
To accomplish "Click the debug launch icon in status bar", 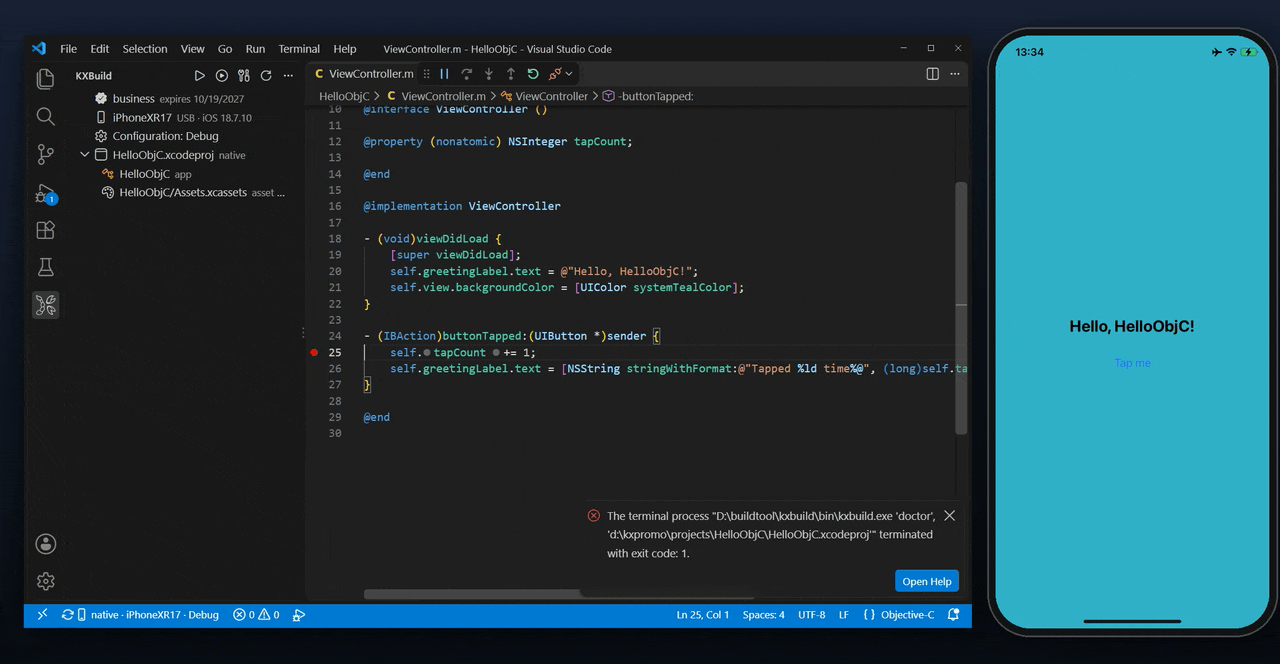I will (x=299, y=615).
